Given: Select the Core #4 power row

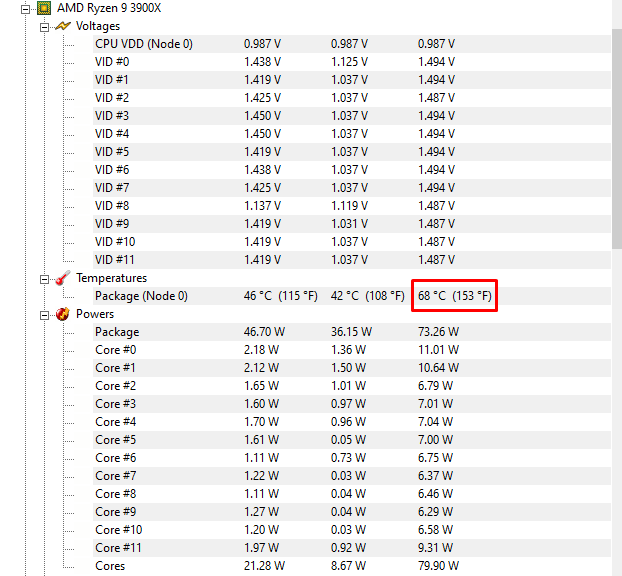Looking at the screenshot, I should [352, 422].
